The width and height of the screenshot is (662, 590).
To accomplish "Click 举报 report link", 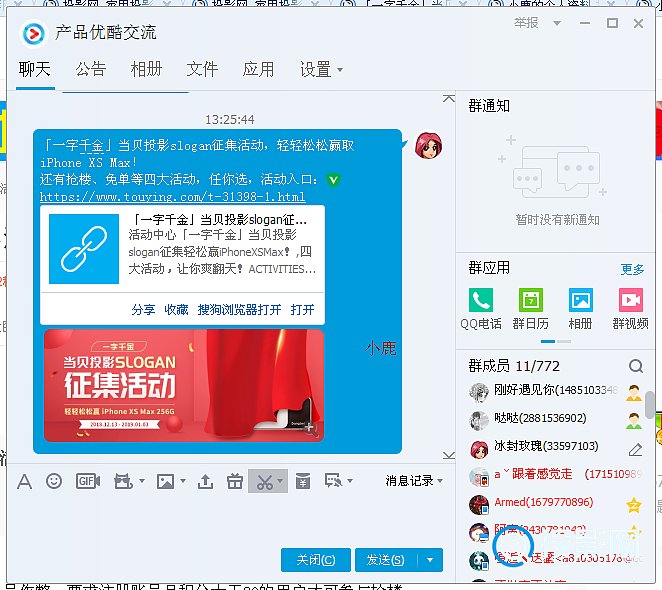I will pyautogui.click(x=526, y=22).
